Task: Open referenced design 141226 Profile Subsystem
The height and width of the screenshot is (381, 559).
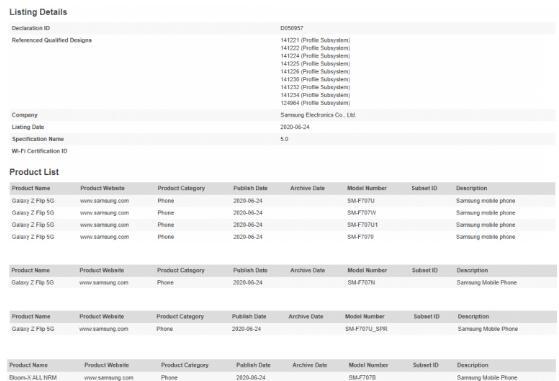Action: (315, 72)
